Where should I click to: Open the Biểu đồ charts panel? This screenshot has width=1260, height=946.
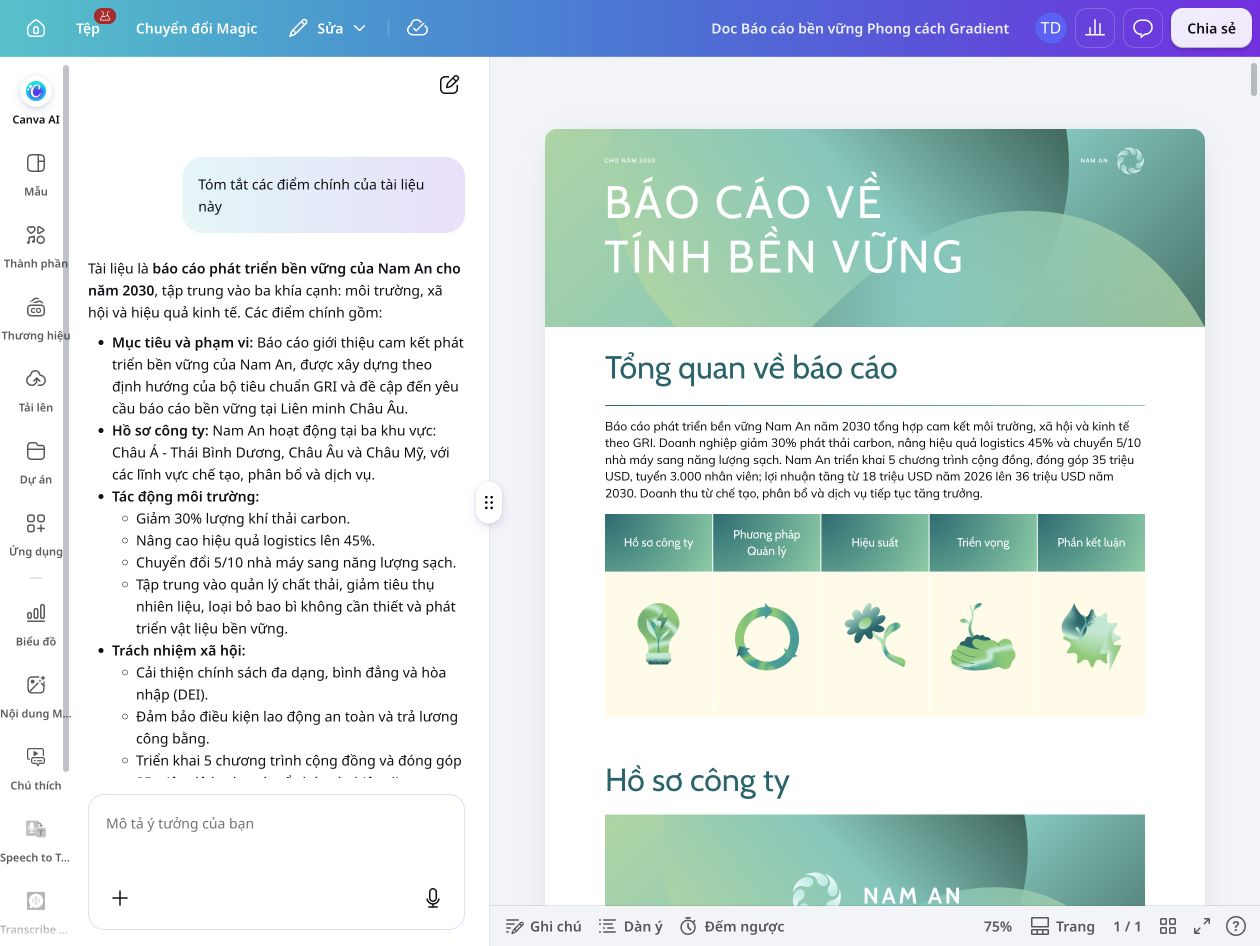[x=36, y=624]
